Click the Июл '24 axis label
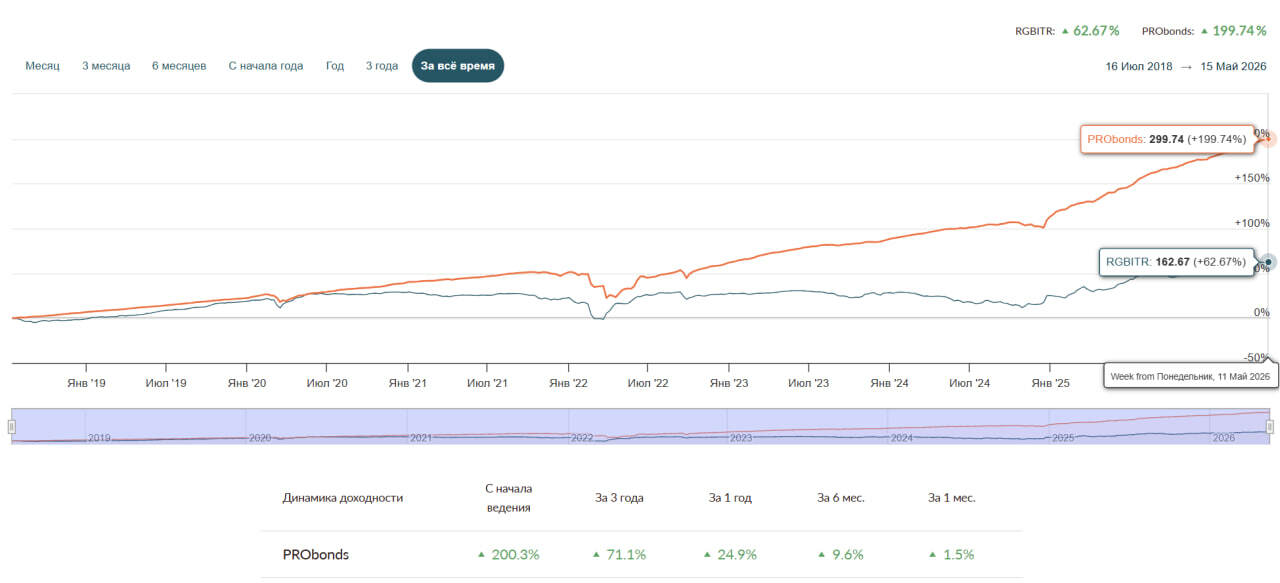 coord(969,383)
